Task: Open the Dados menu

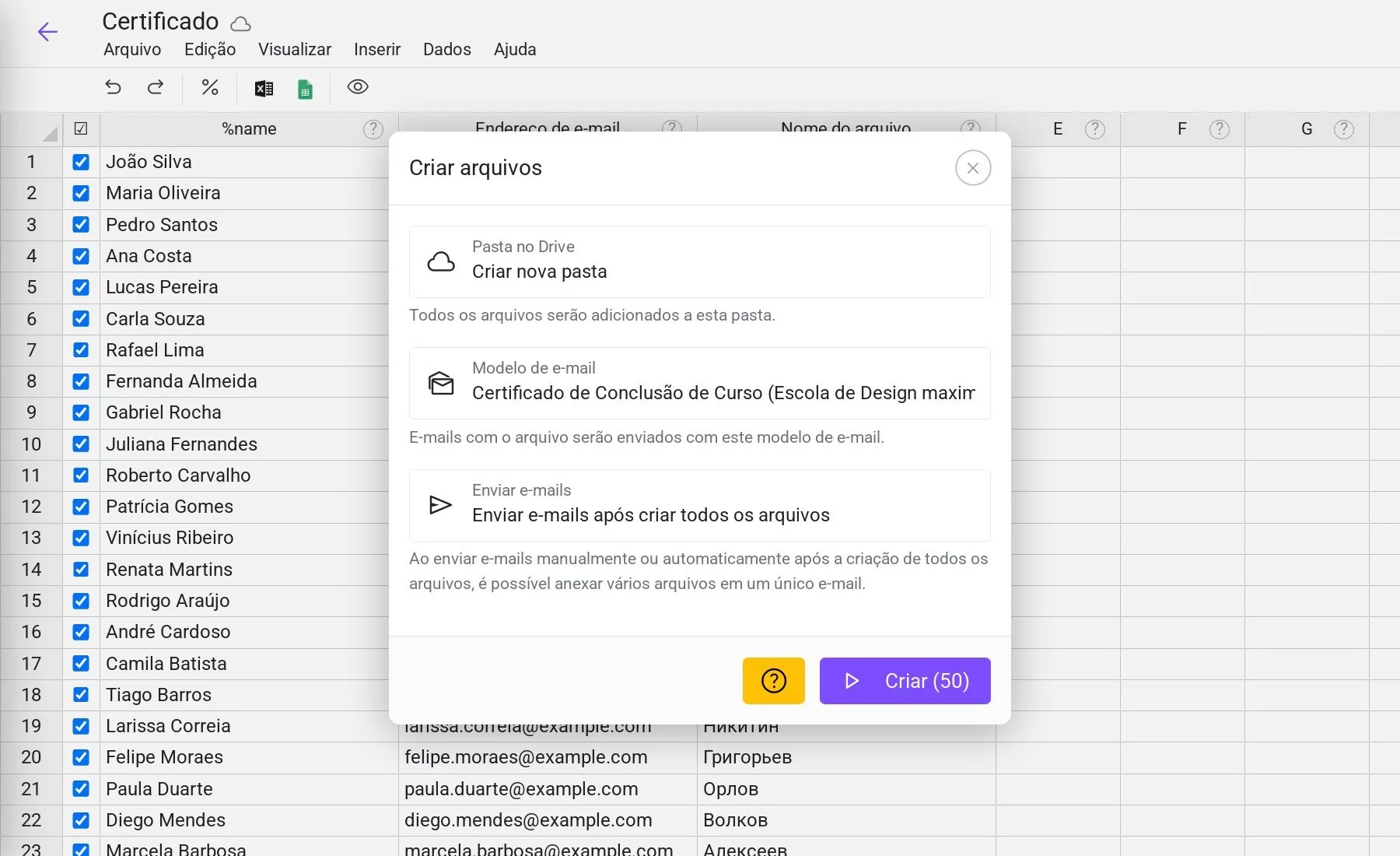Action: 447,50
